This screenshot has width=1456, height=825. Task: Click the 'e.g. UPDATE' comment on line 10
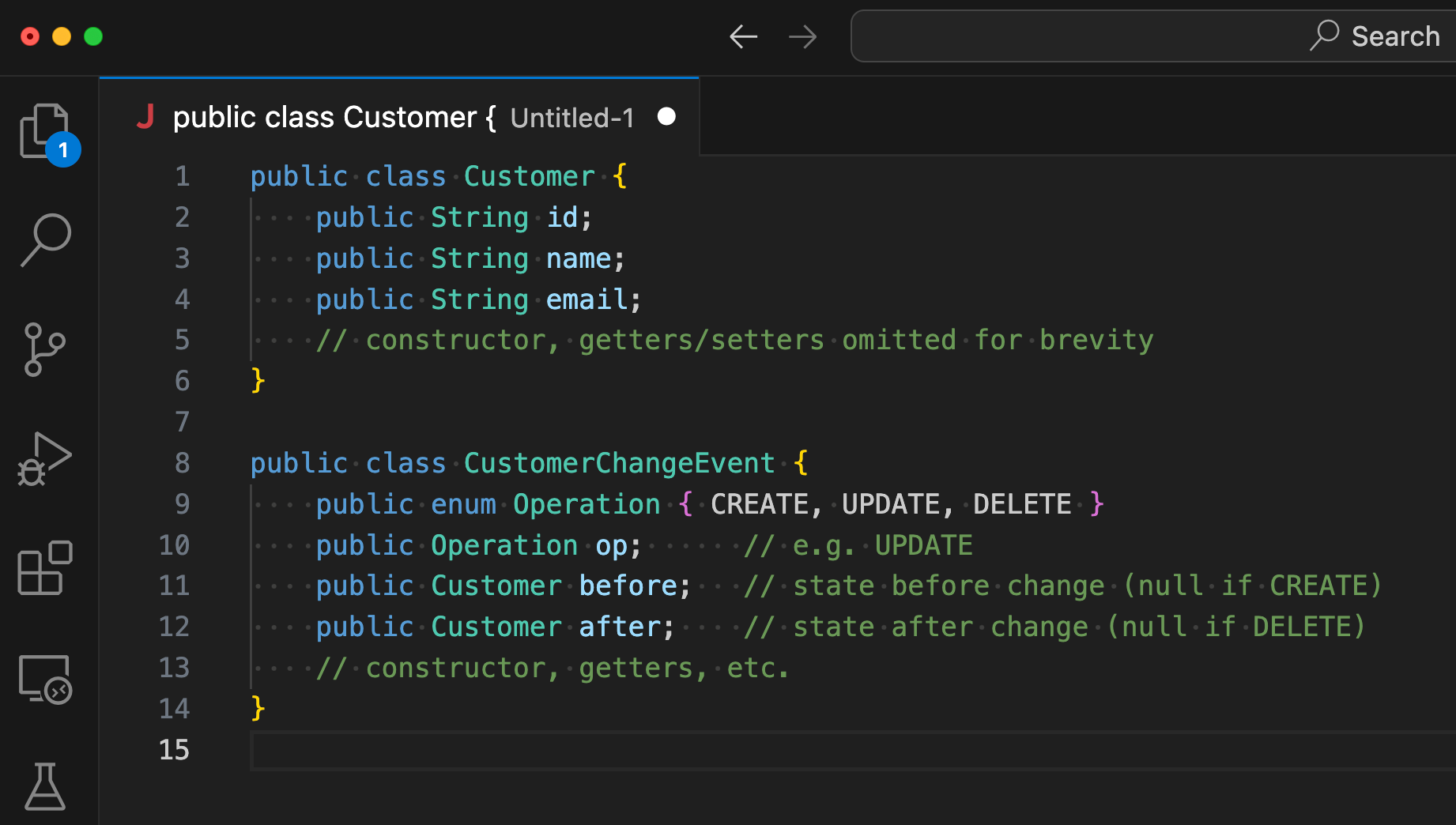click(882, 545)
